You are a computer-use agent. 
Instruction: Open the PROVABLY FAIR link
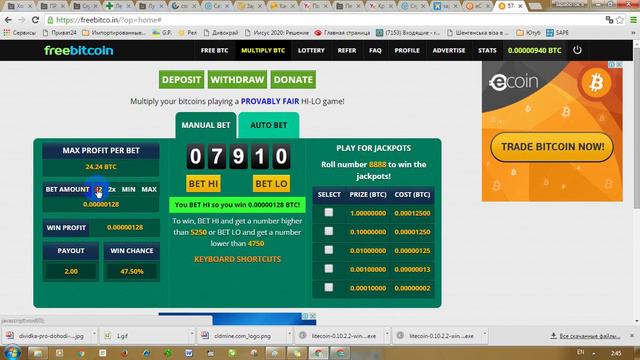coord(270,101)
